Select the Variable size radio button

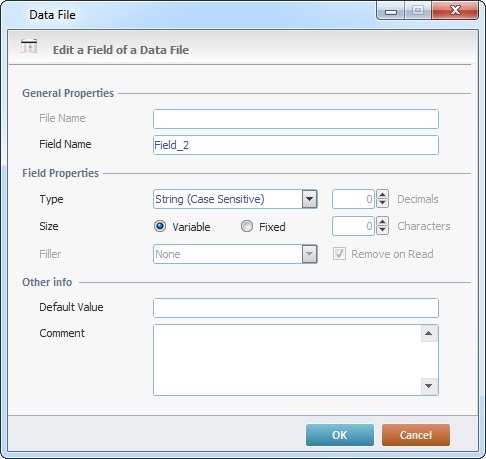click(160, 226)
